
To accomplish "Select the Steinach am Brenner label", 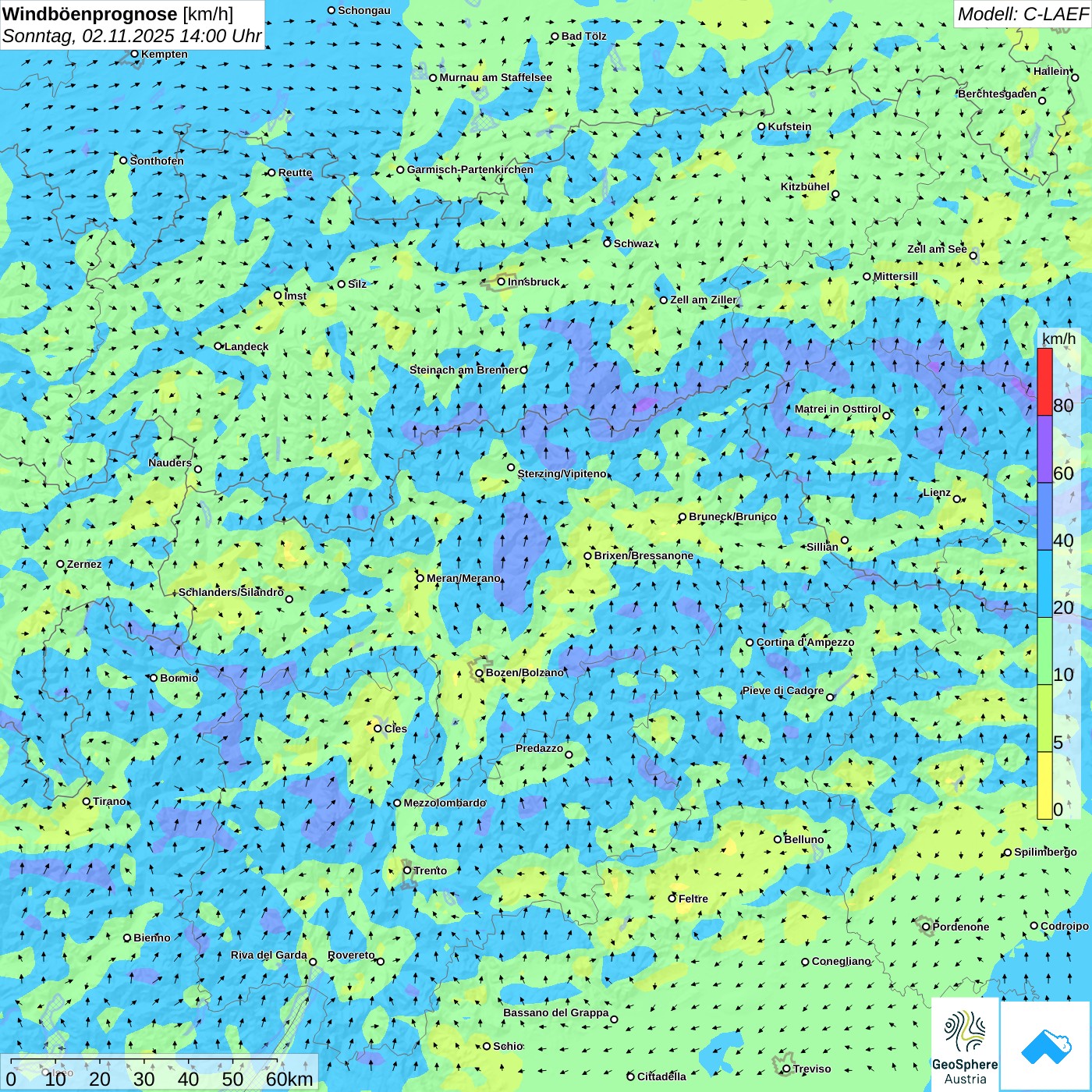I will 463,370.
